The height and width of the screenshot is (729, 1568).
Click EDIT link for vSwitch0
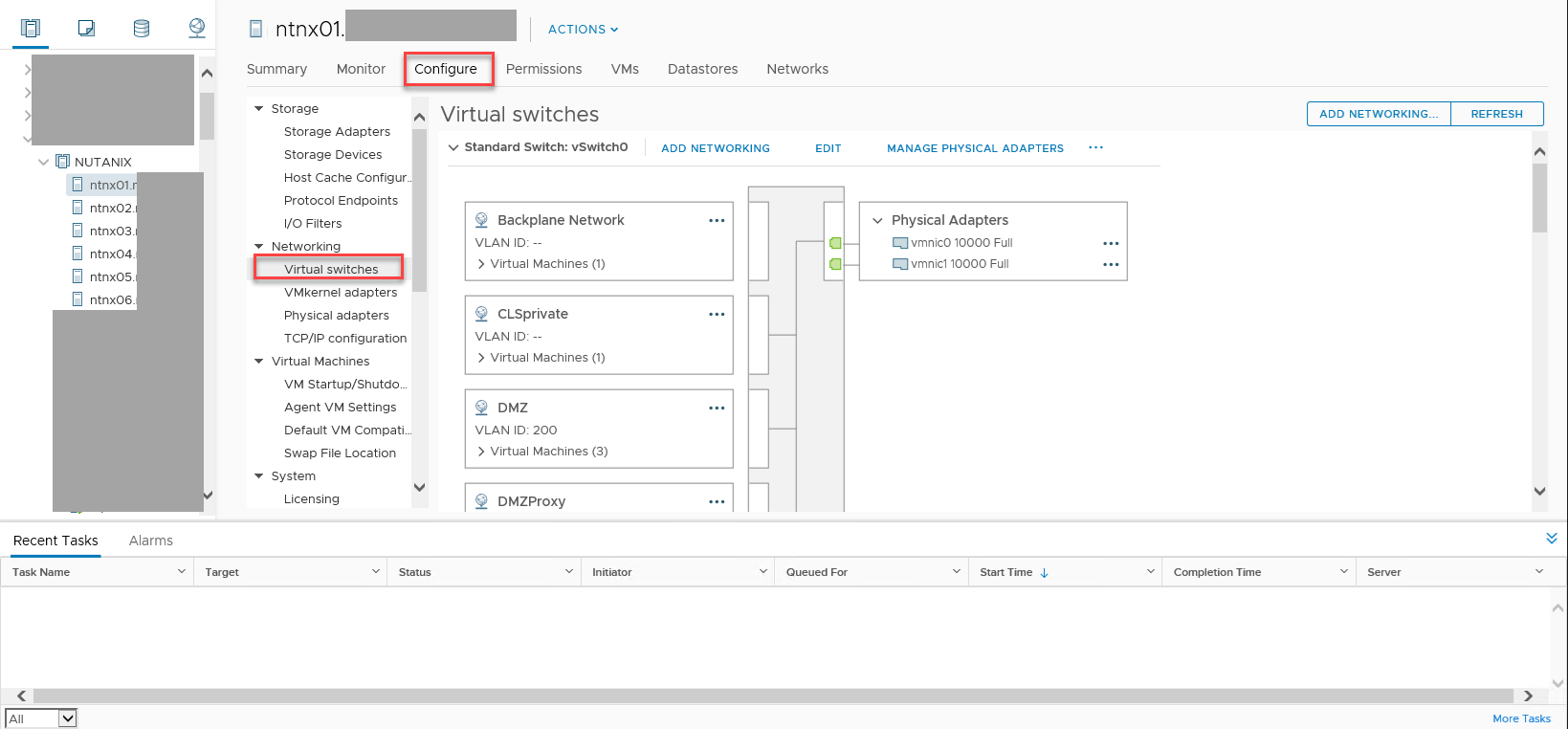[x=828, y=148]
